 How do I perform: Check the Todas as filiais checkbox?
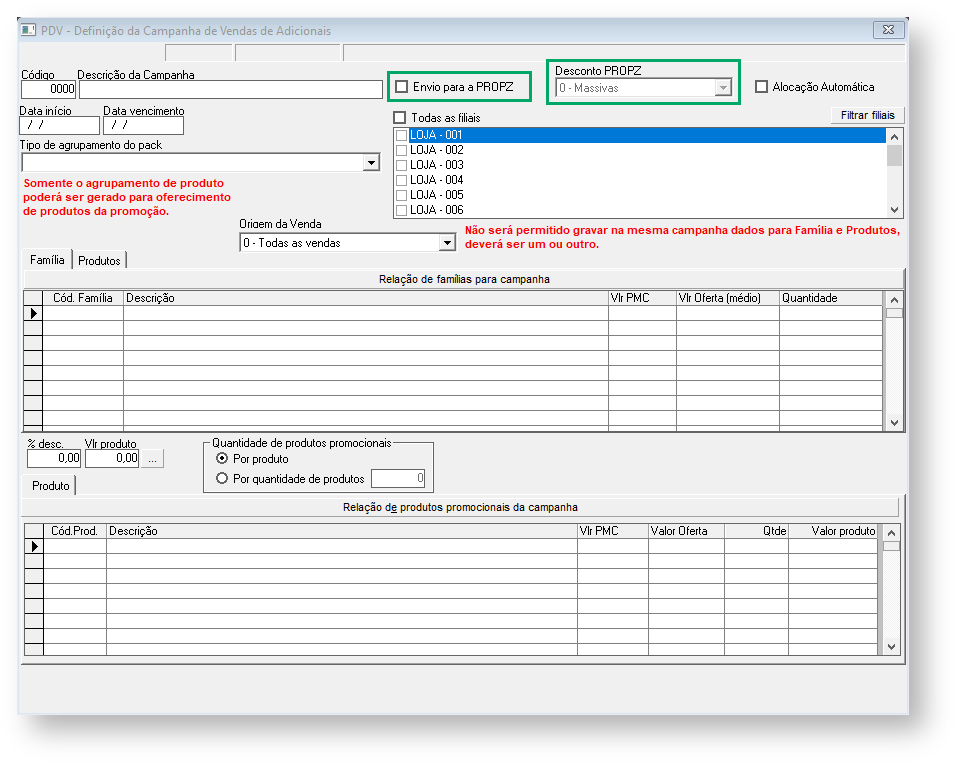click(400, 117)
